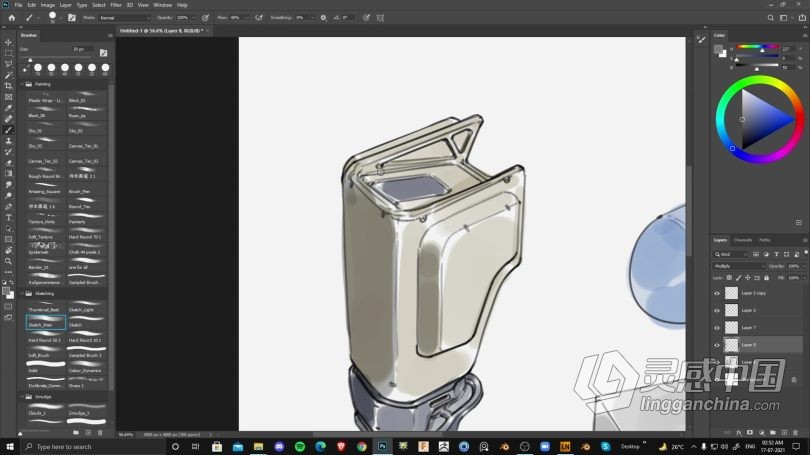Select the Smudge tool in the toolbox

8,184
